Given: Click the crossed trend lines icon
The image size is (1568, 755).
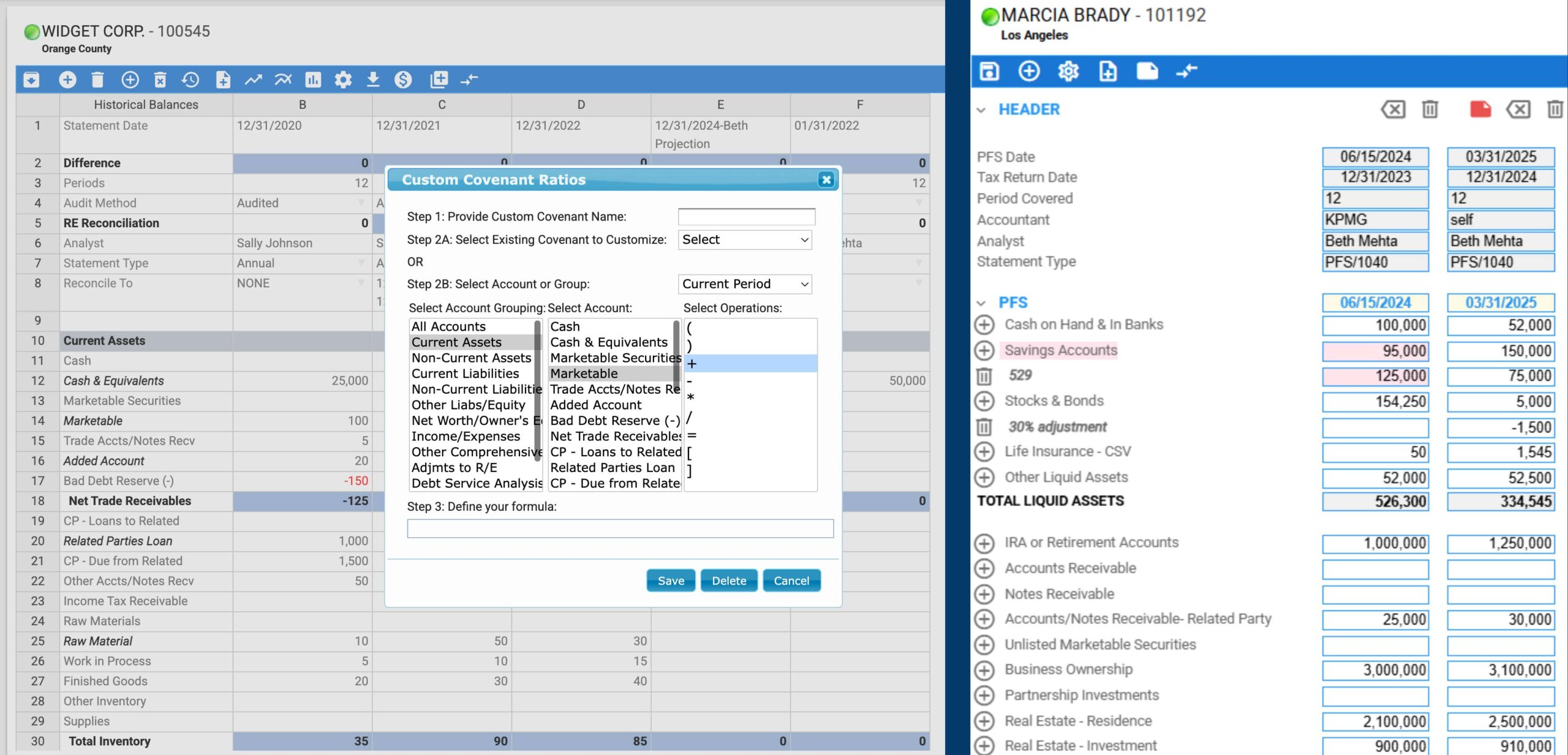Looking at the screenshot, I should [x=283, y=80].
